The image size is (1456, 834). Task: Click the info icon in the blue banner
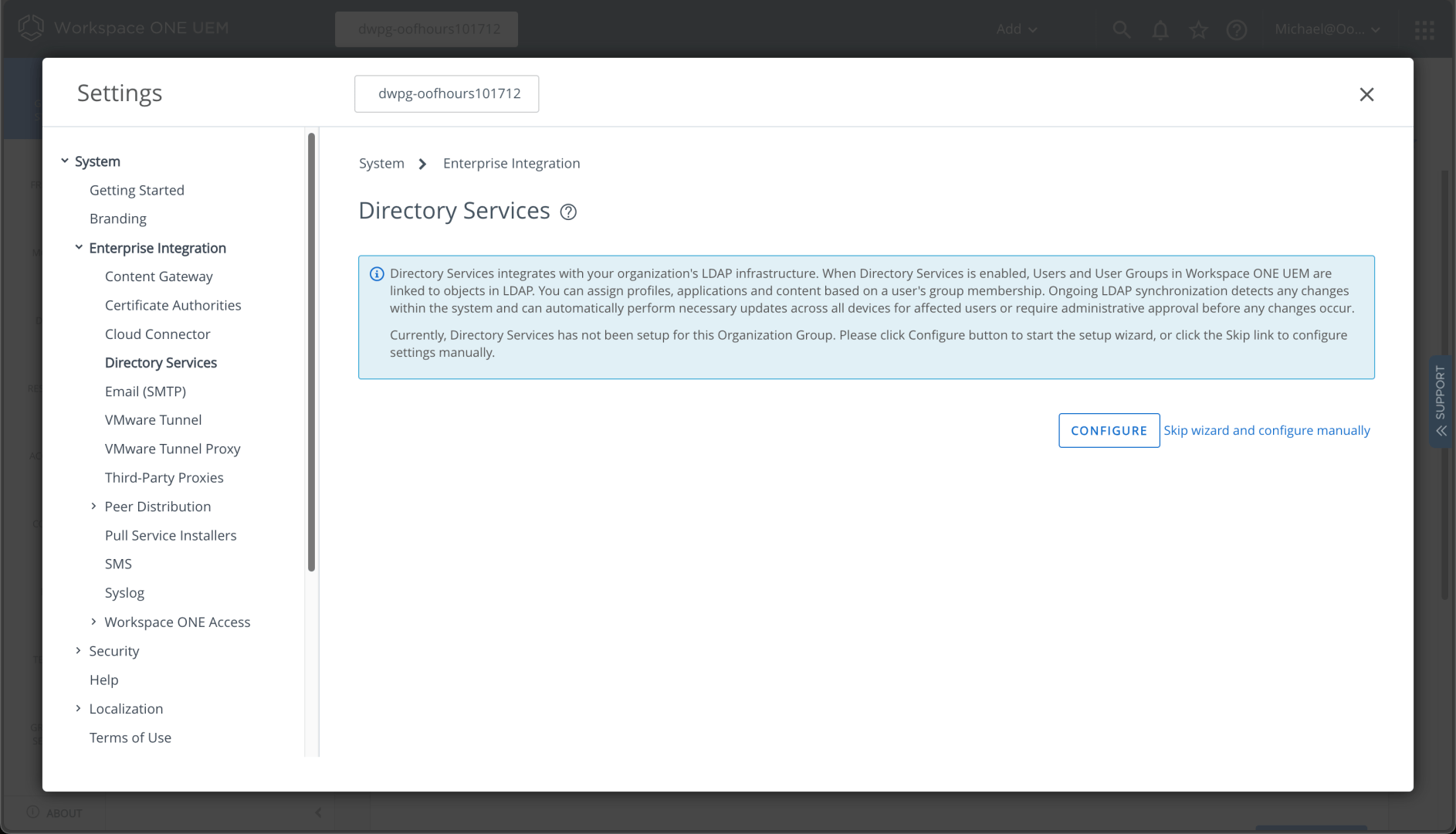pos(377,274)
